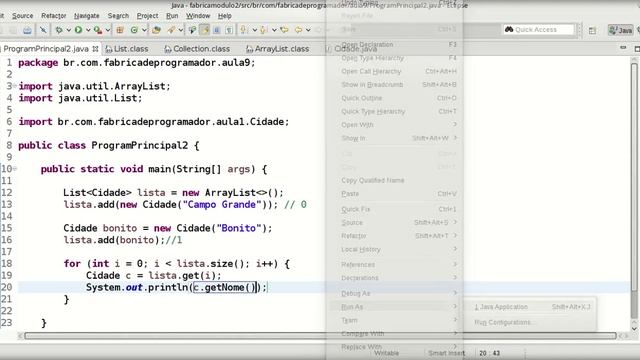This screenshot has height=360, width=640.
Task: Open the Run menu in menu bar
Action: pyautogui.click(x=172, y=16)
